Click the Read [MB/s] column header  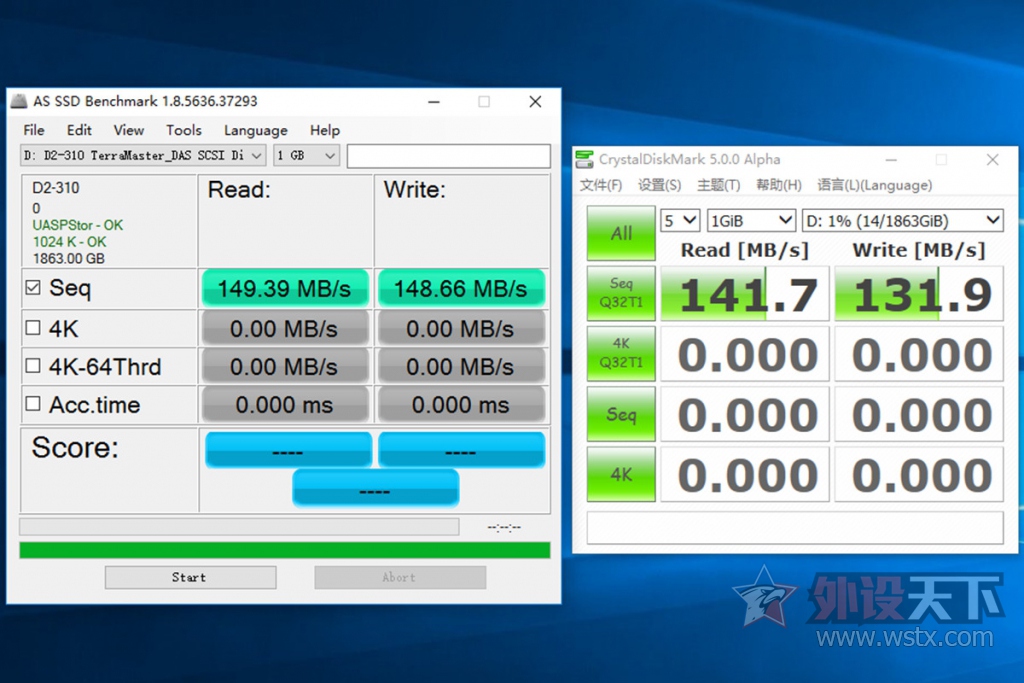click(x=744, y=250)
